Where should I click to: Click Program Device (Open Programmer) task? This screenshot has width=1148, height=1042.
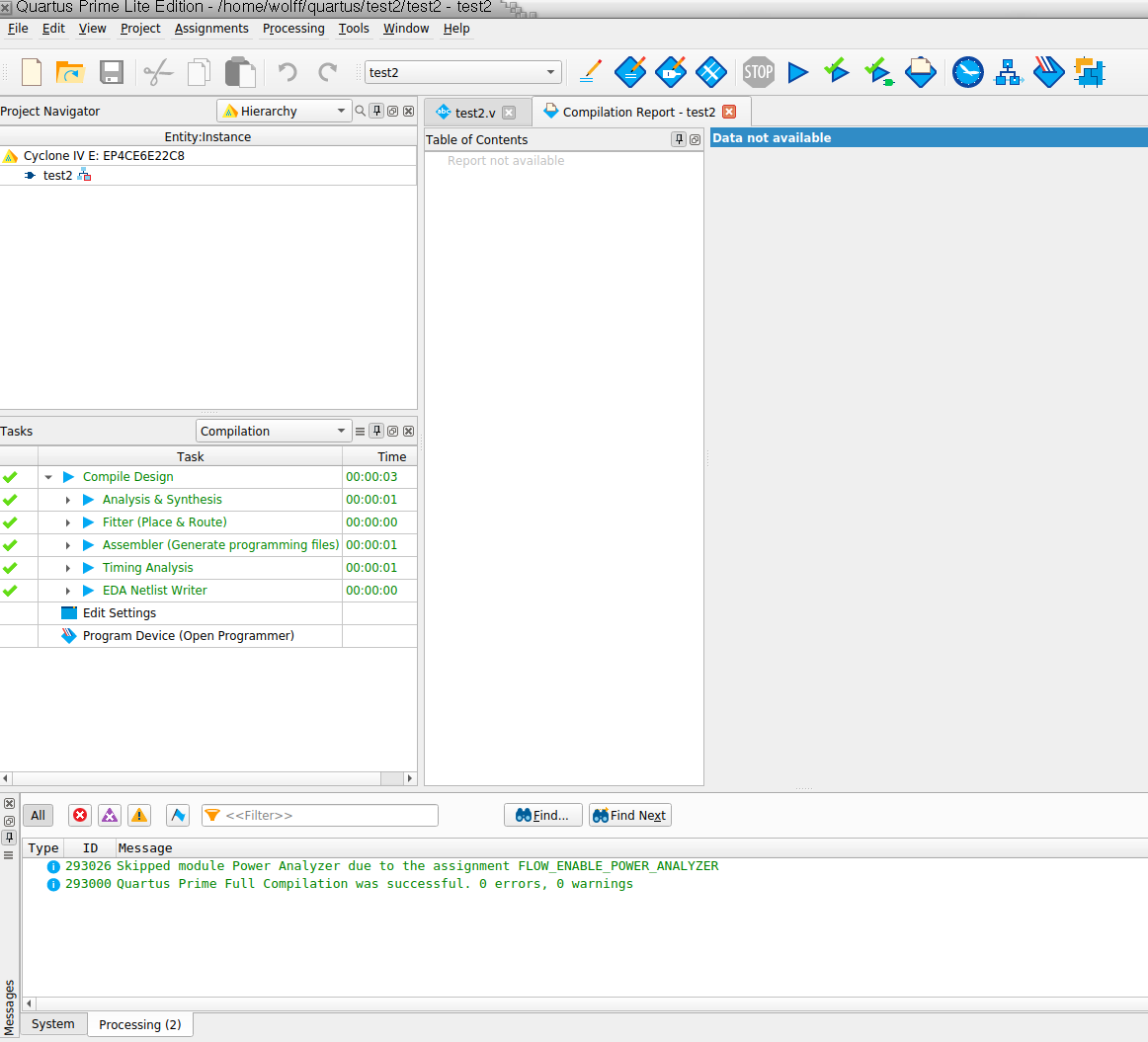coord(188,636)
